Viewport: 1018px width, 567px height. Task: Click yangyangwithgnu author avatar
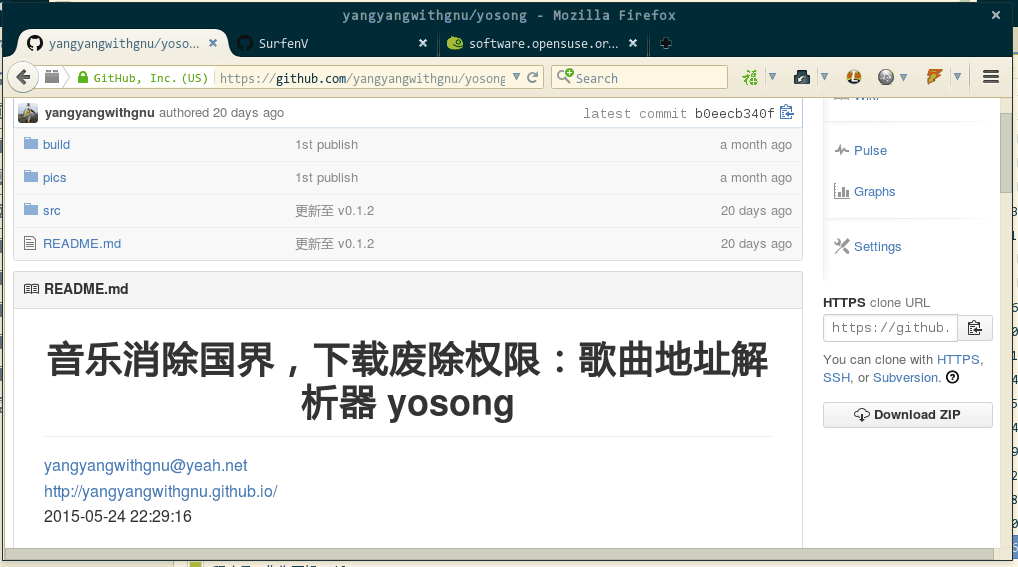(28, 113)
